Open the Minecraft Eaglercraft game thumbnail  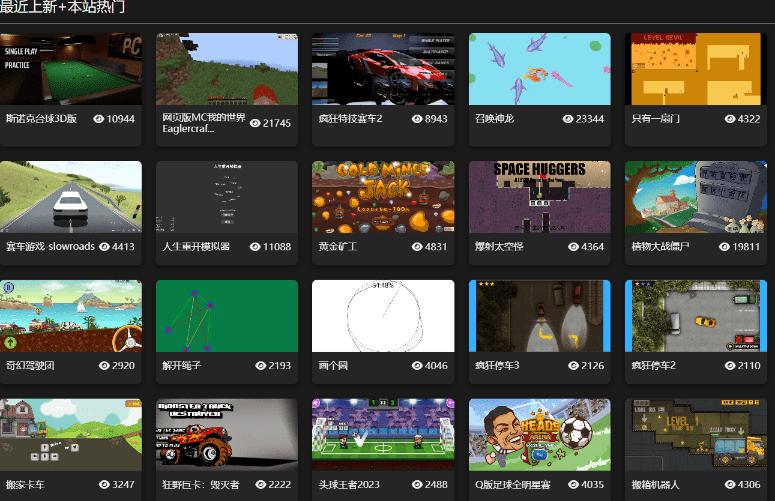[x=227, y=69]
